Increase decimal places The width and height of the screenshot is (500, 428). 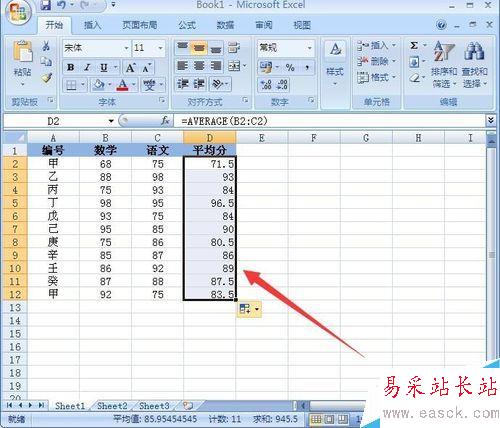[x=266, y=85]
